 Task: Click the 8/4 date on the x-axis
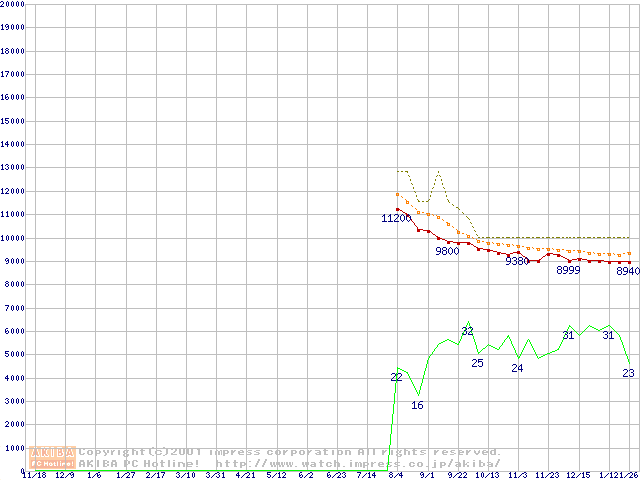397,476
